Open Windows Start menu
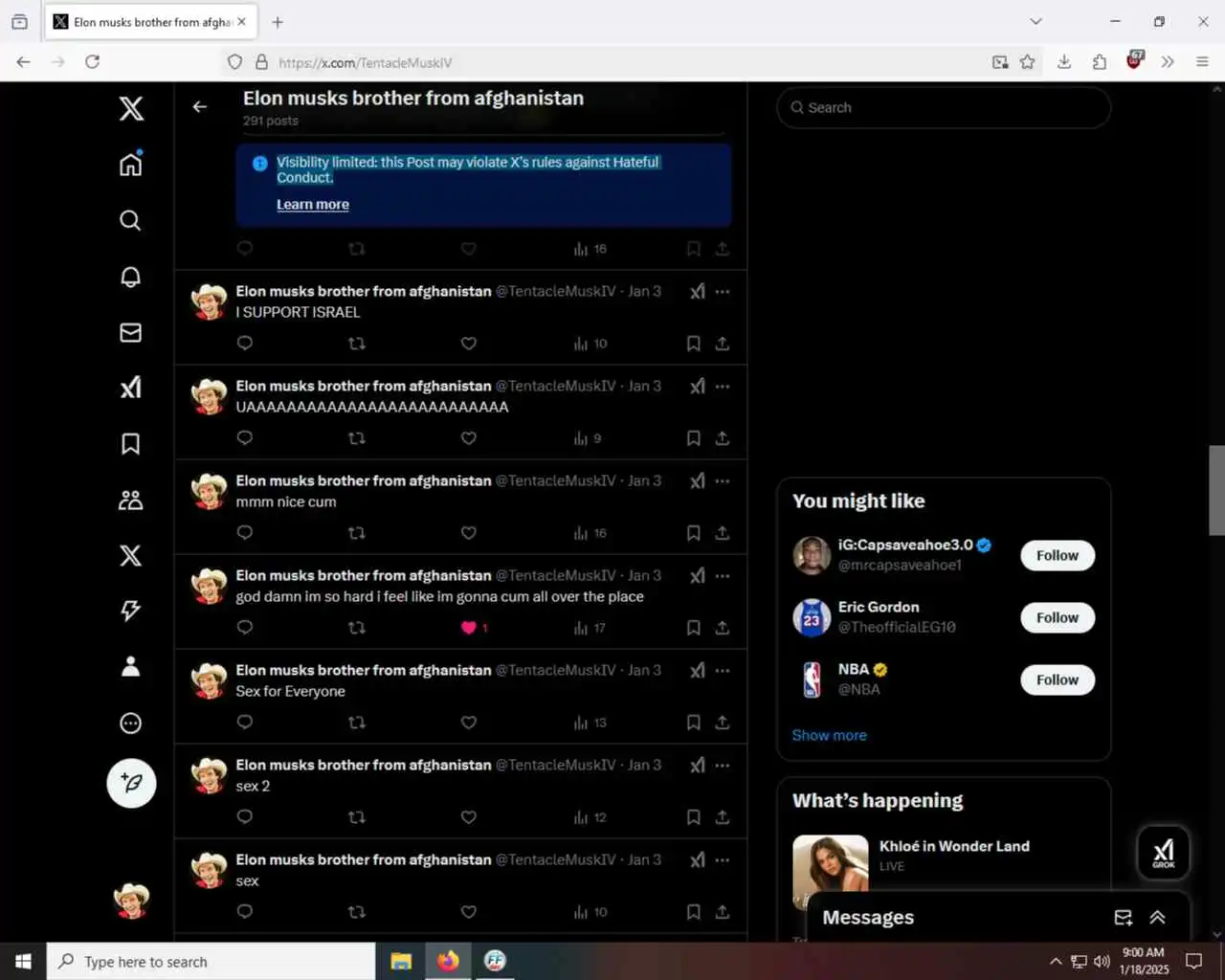 click(23, 961)
